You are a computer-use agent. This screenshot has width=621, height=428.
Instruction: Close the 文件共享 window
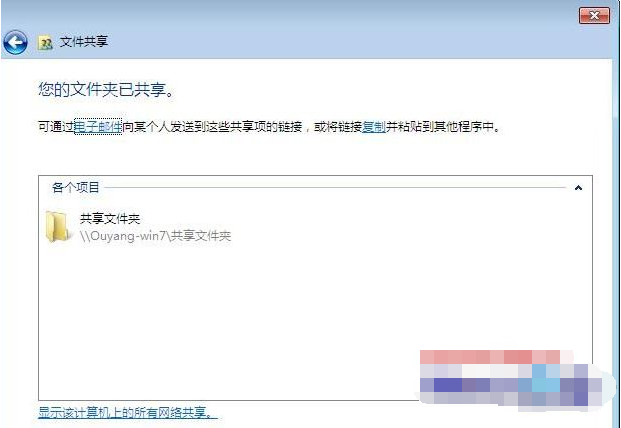594,16
